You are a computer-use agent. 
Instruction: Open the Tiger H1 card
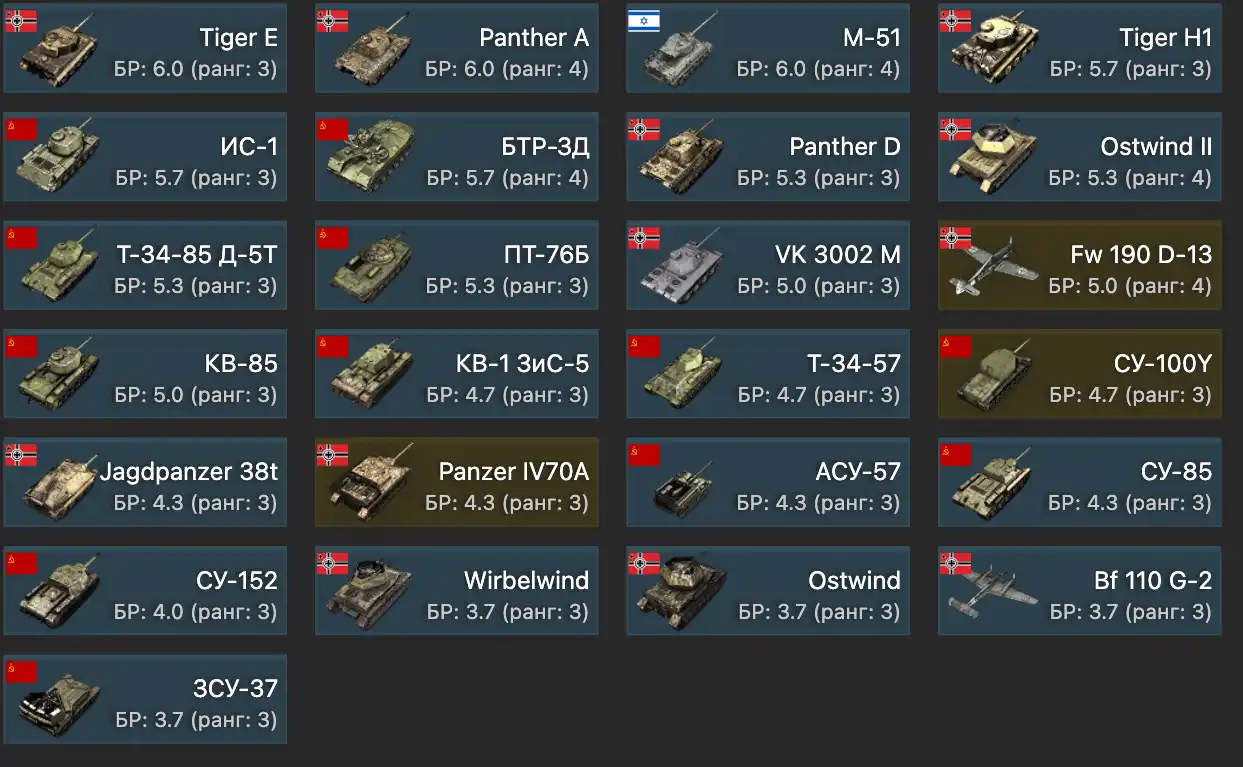(x=1080, y=48)
